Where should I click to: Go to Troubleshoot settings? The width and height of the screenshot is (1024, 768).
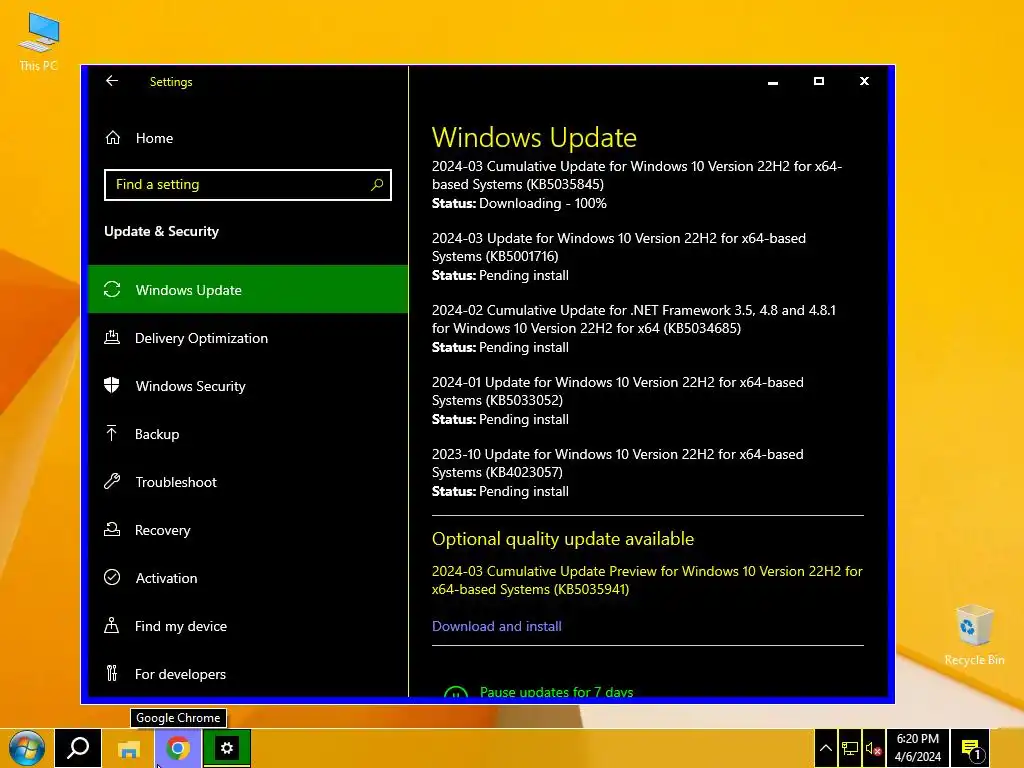point(248,482)
